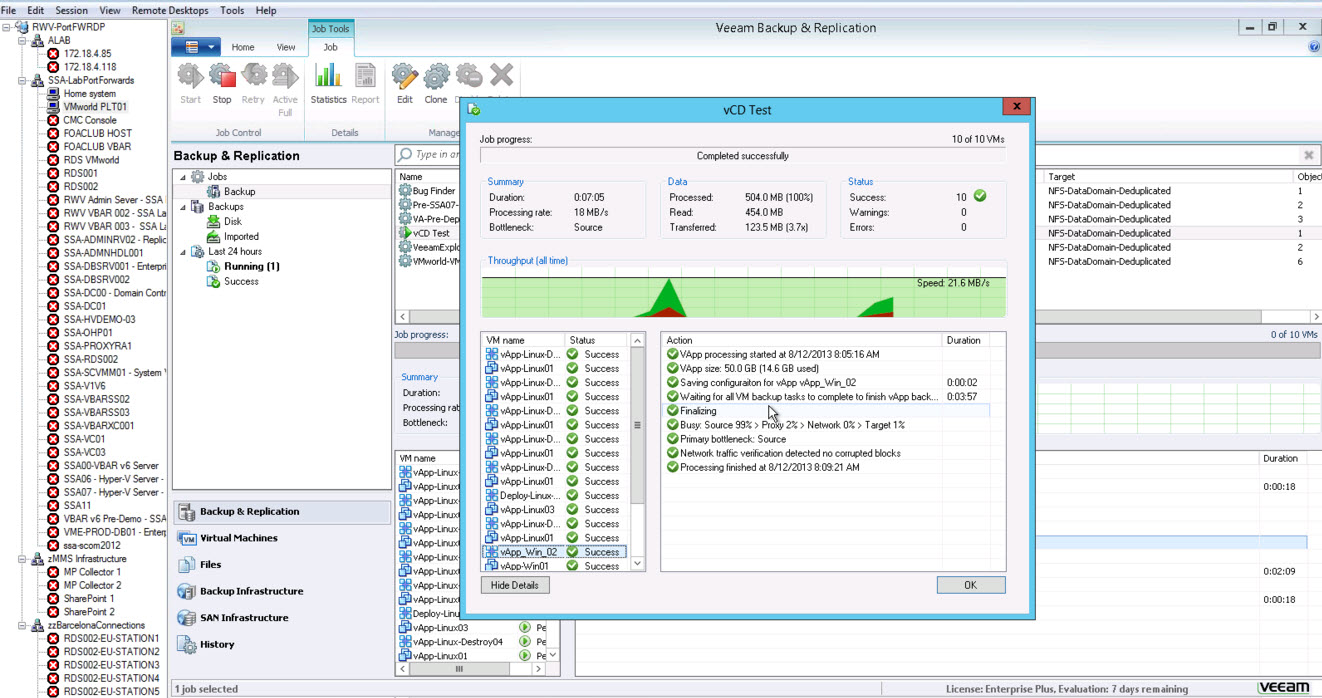
Task: Open the SSA-DC01 connection
Action: pos(85,306)
